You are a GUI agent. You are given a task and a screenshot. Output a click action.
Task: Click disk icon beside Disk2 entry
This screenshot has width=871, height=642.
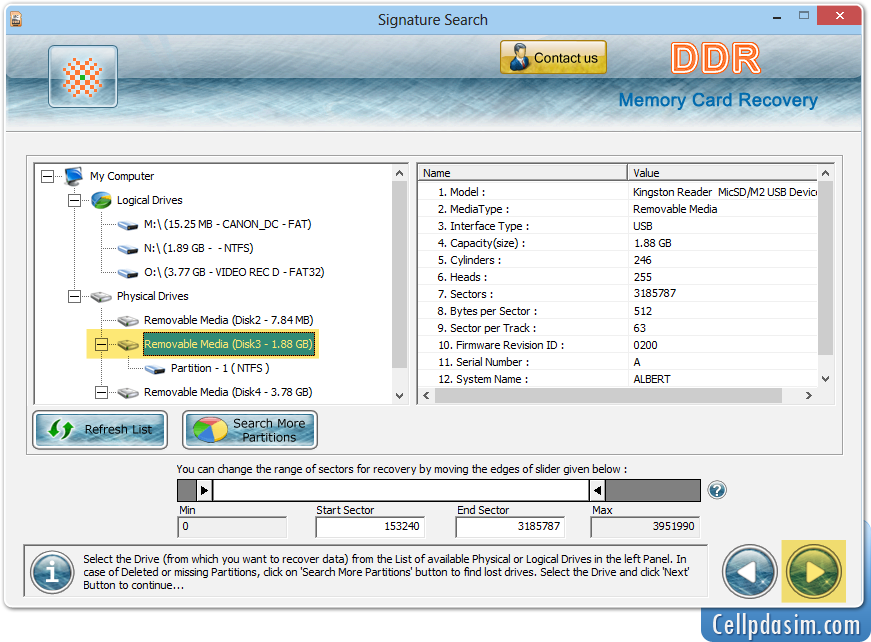128,320
